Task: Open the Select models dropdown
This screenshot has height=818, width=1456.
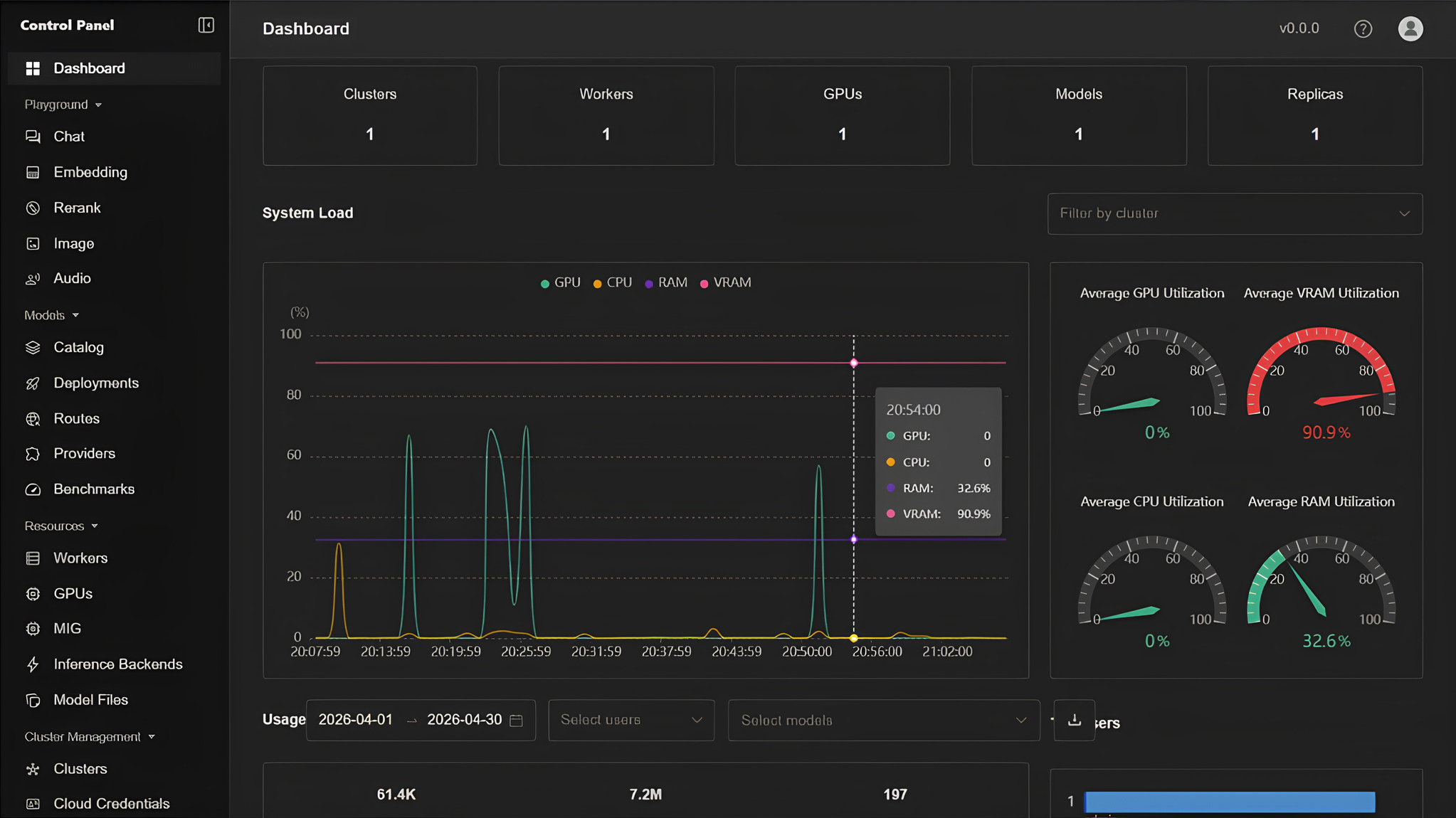Action: 884,721
